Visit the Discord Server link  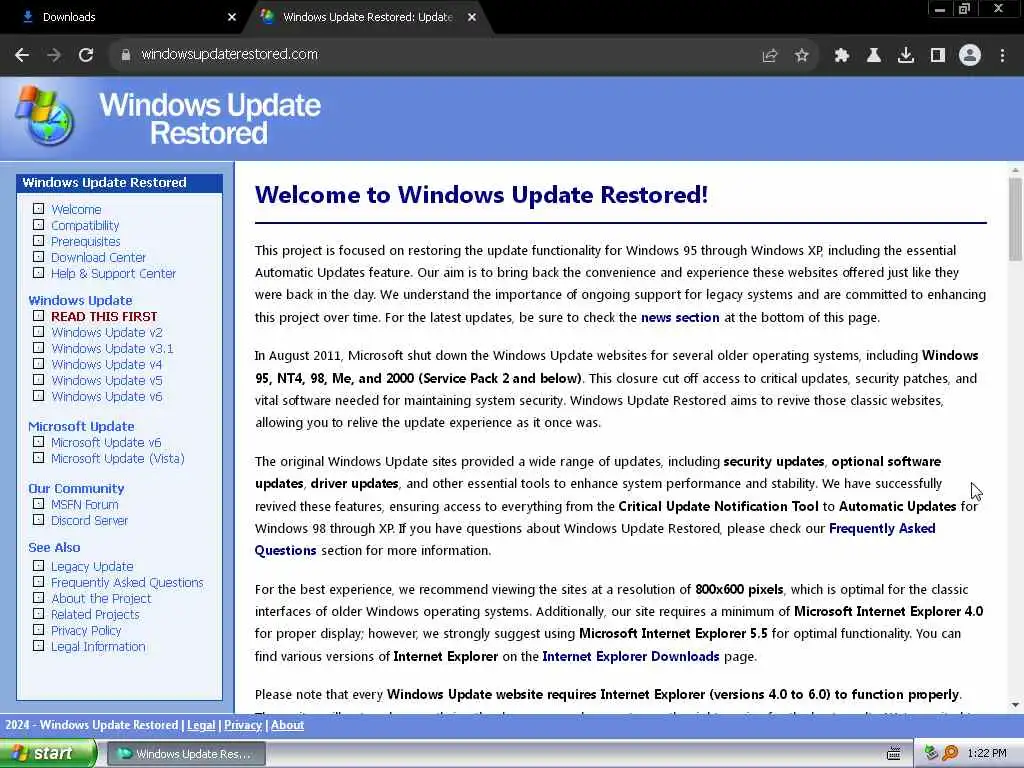[89, 520]
